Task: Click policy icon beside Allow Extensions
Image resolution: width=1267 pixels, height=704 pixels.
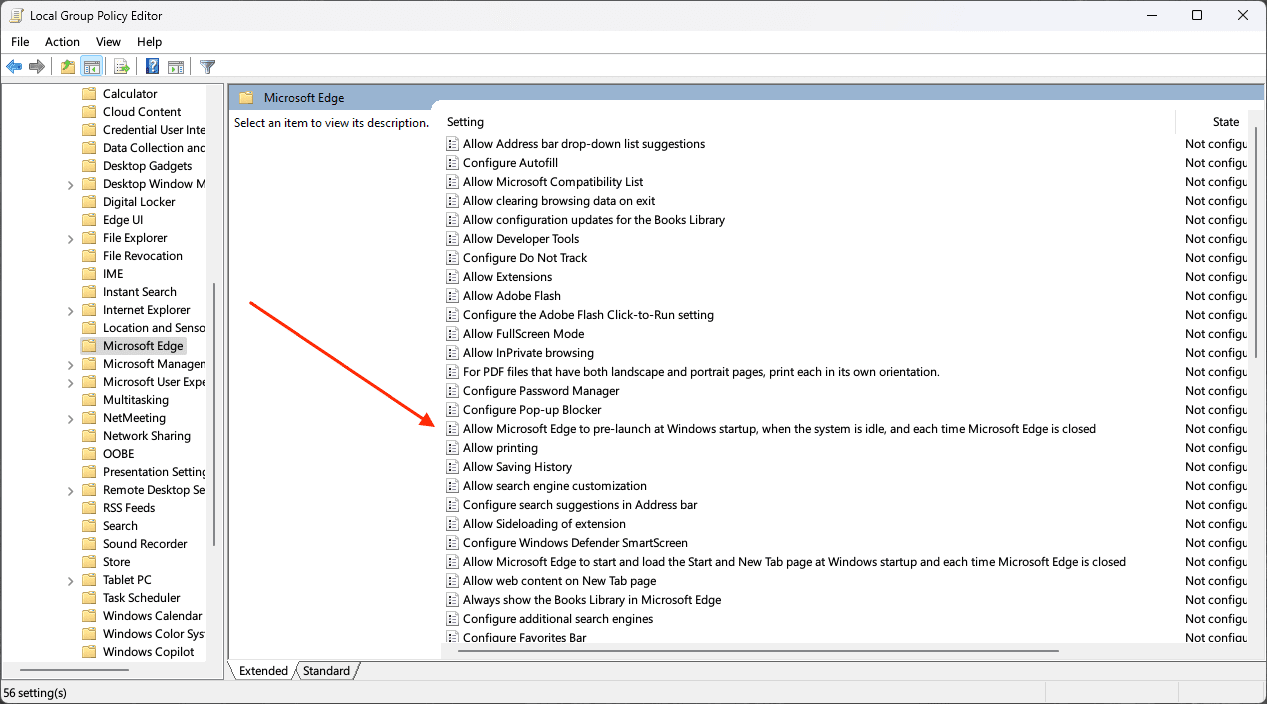Action: point(453,277)
